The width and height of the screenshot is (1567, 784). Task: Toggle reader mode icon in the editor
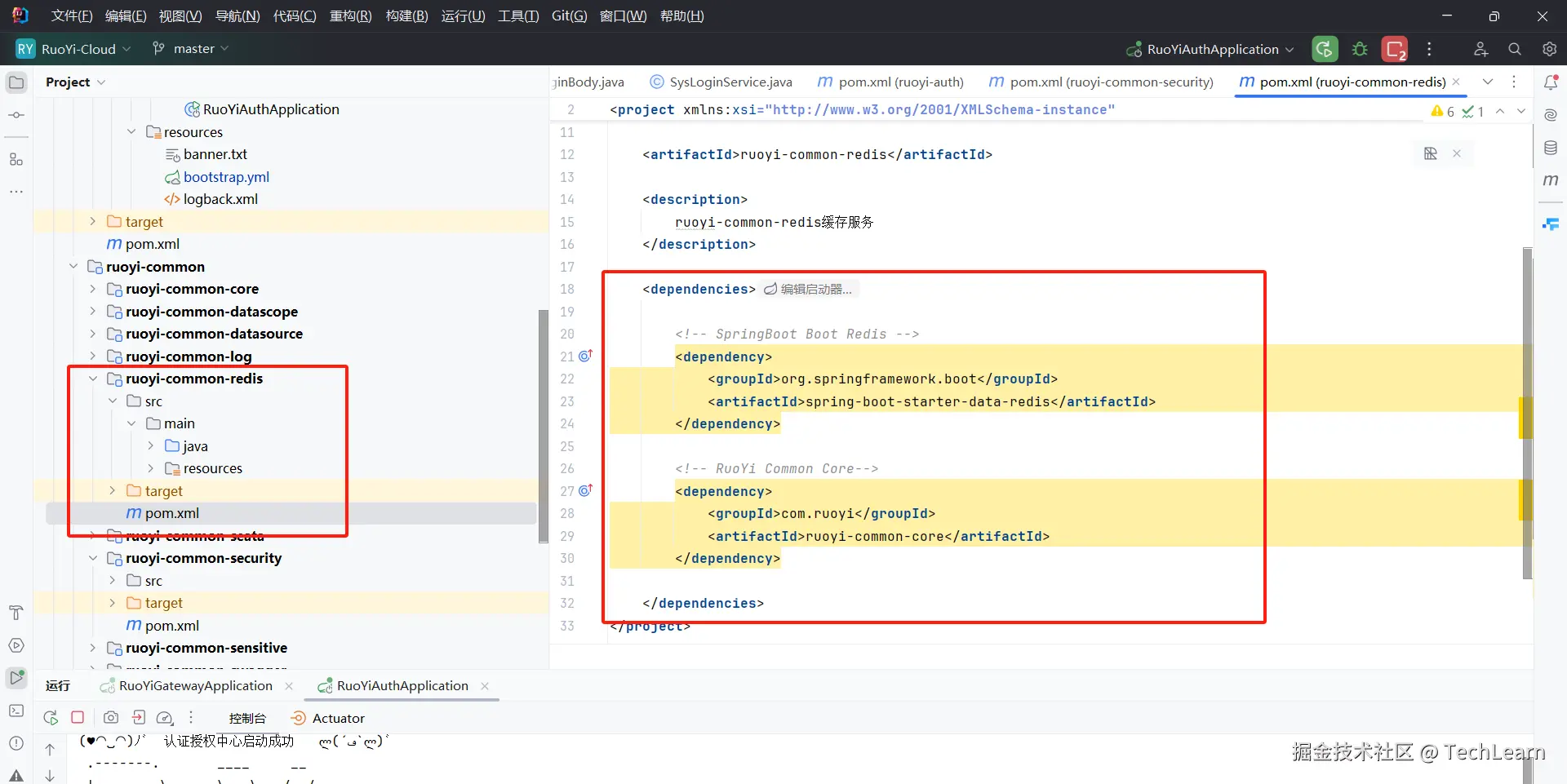point(1431,153)
